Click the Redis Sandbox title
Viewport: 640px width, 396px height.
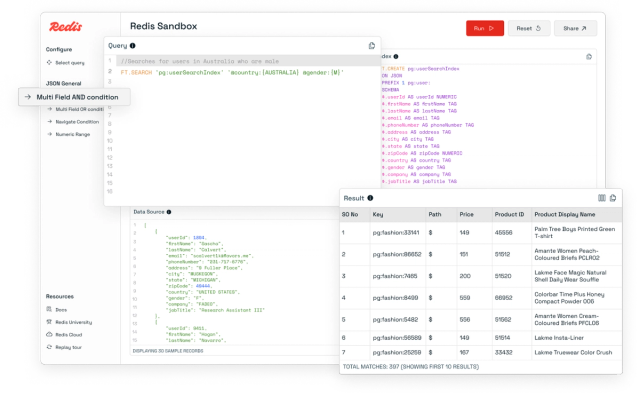click(x=163, y=26)
